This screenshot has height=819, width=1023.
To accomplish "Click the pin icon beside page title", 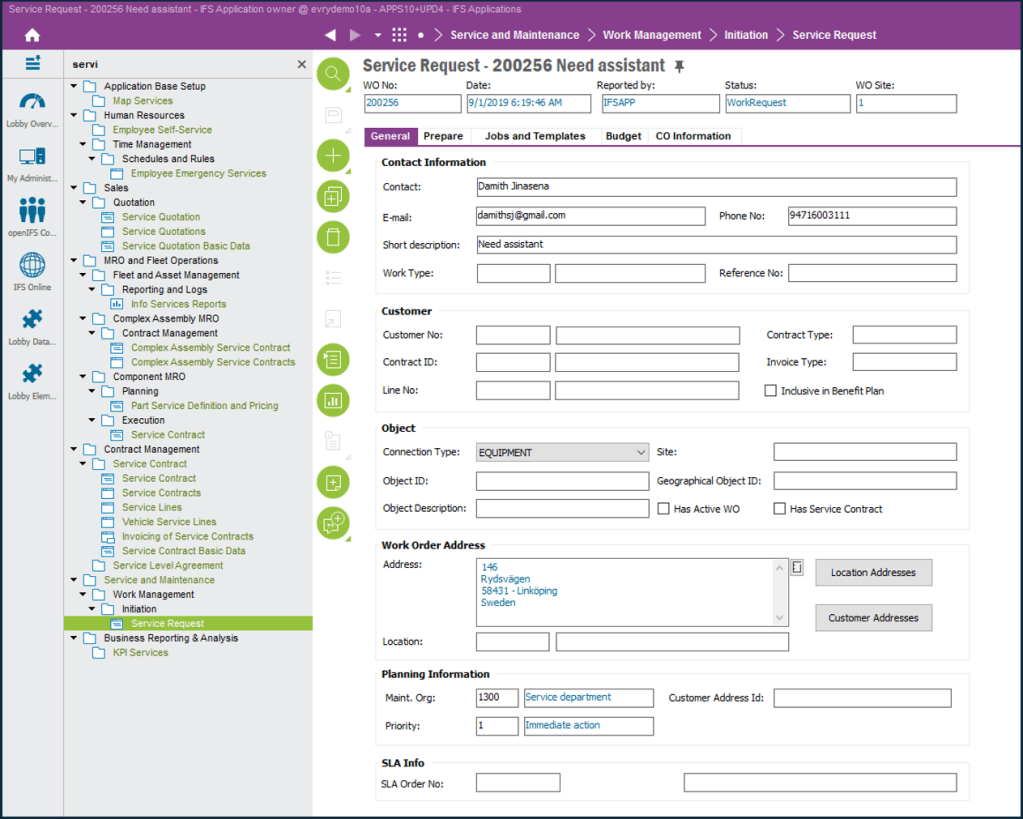I will click(x=680, y=66).
